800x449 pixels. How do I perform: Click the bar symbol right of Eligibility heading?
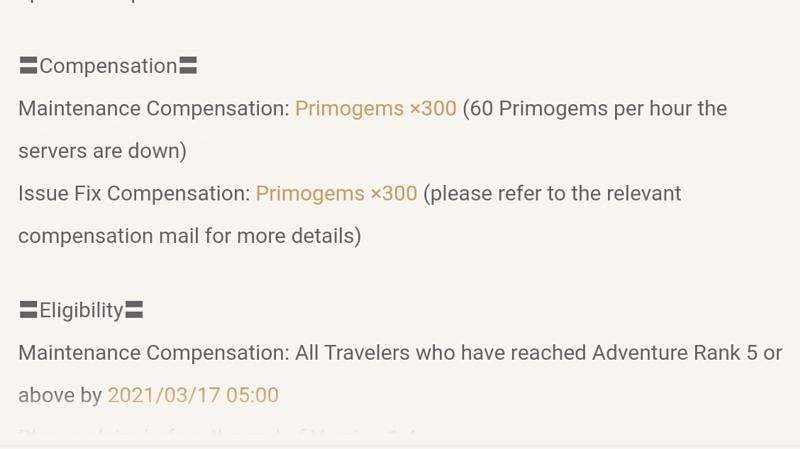[x=134, y=310]
